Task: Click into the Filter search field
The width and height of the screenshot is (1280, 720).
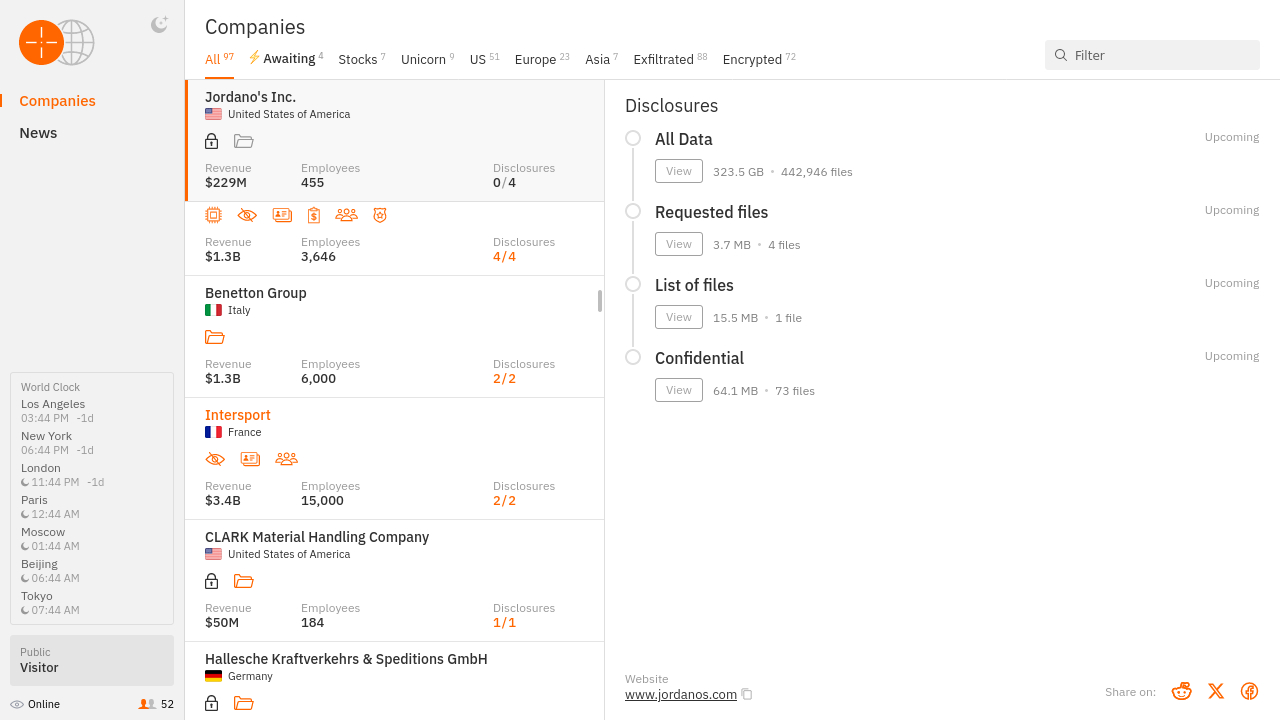Action: (x=1160, y=55)
